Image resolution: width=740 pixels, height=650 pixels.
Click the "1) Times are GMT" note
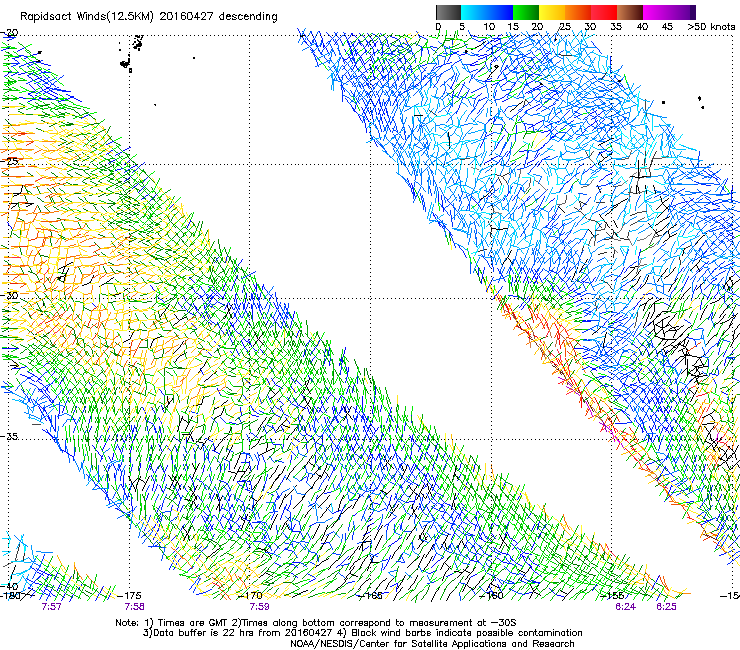click(186, 623)
